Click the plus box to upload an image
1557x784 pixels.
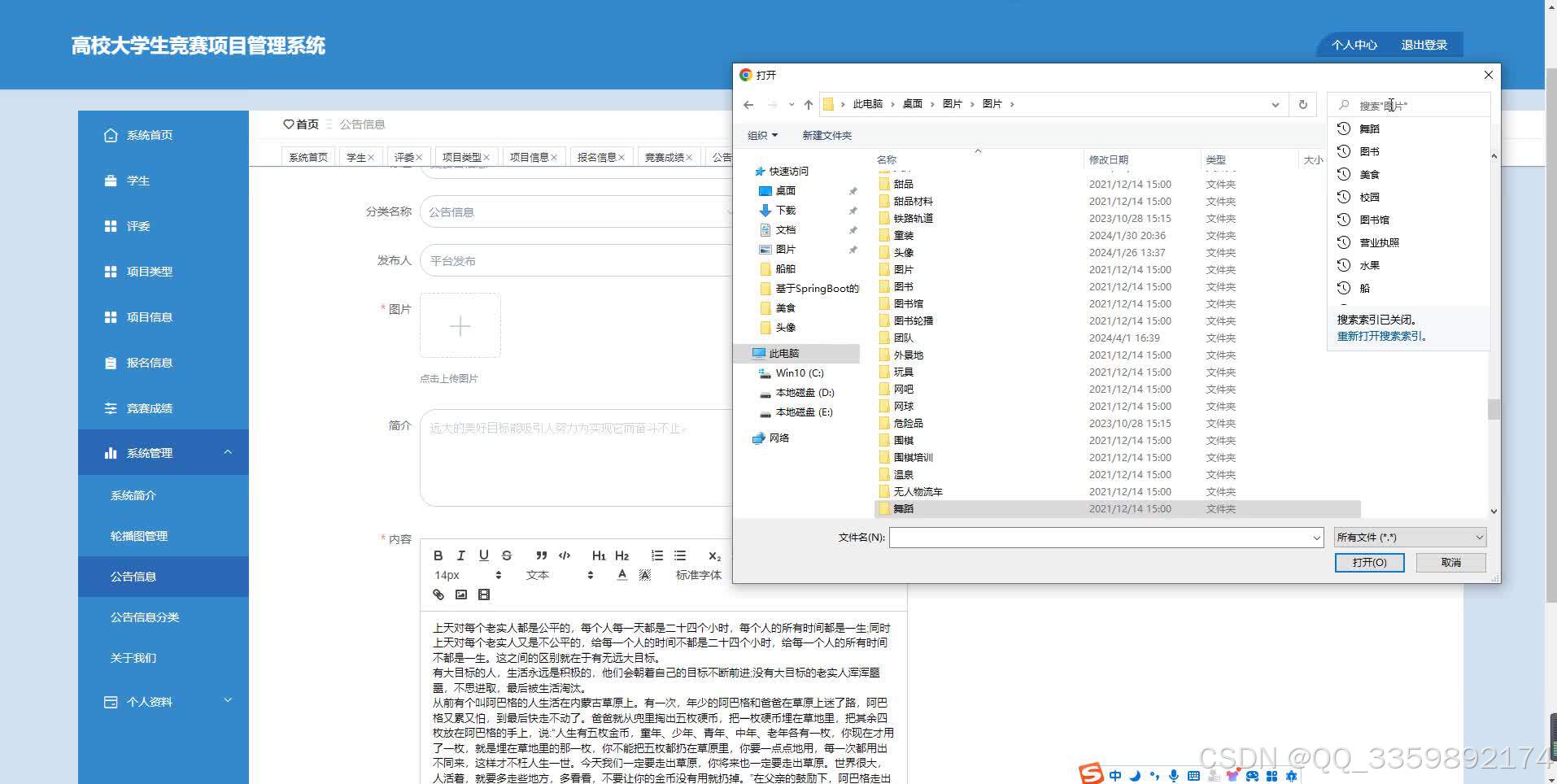point(460,325)
